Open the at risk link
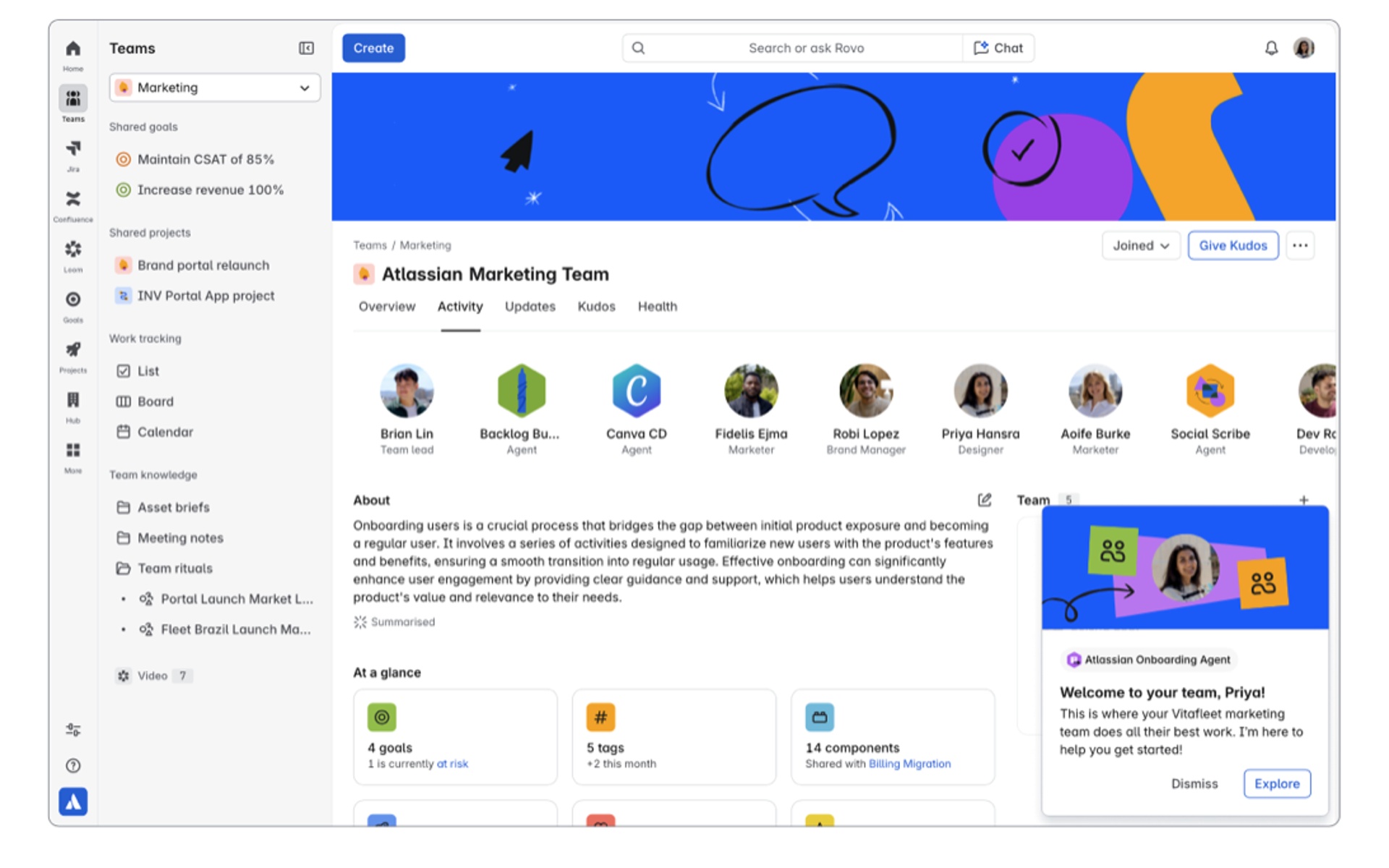This screenshot has height=868, width=1389. point(452,764)
